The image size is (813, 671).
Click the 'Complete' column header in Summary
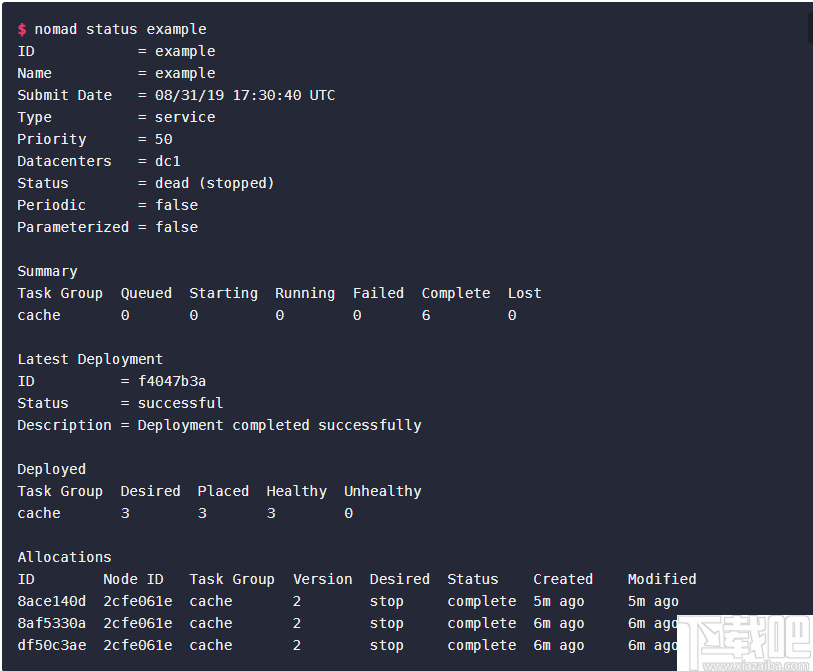(456, 293)
